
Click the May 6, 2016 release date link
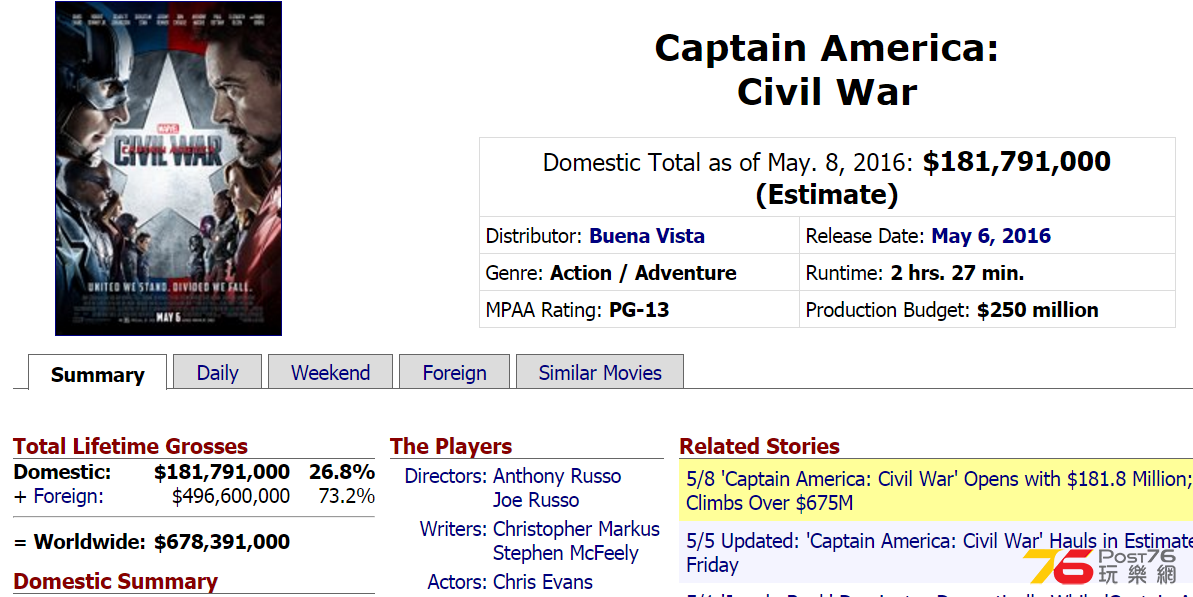click(x=991, y=236)
